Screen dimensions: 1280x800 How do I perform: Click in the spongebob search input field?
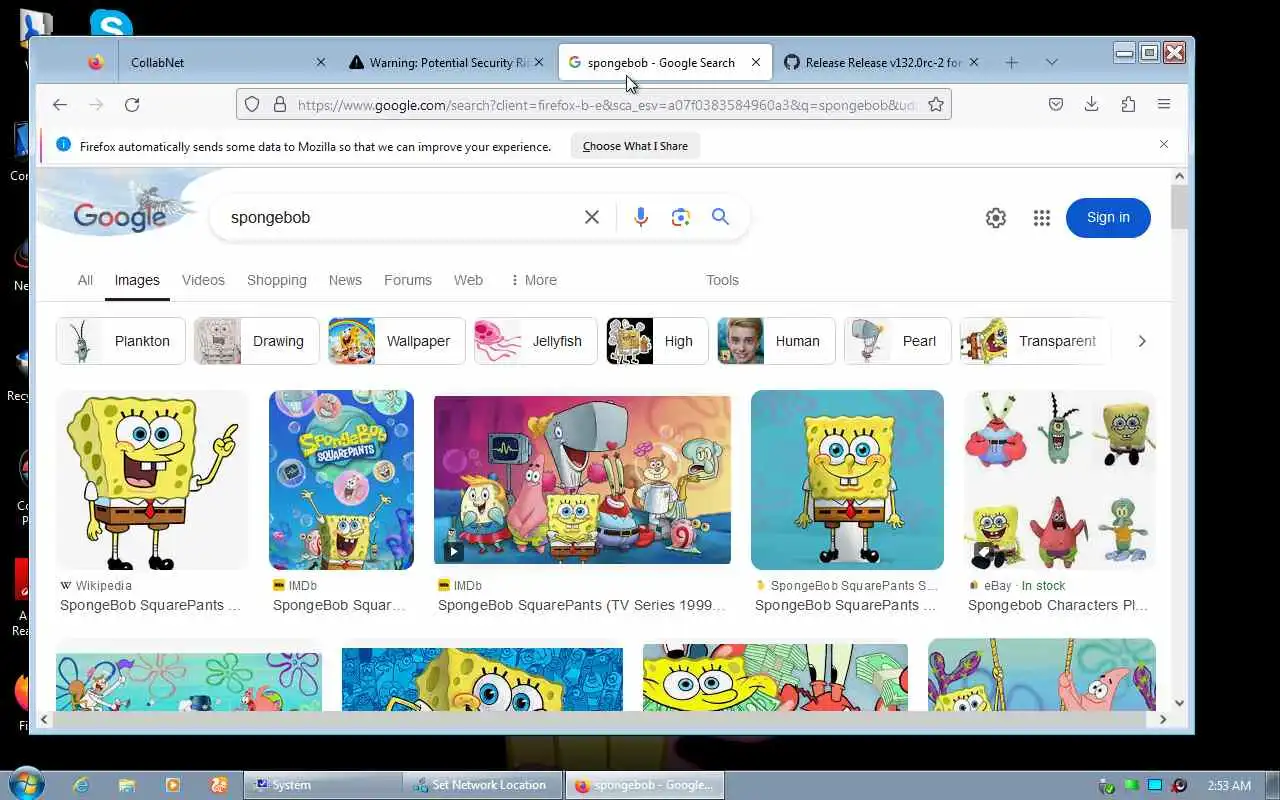(x=400, y=217)
